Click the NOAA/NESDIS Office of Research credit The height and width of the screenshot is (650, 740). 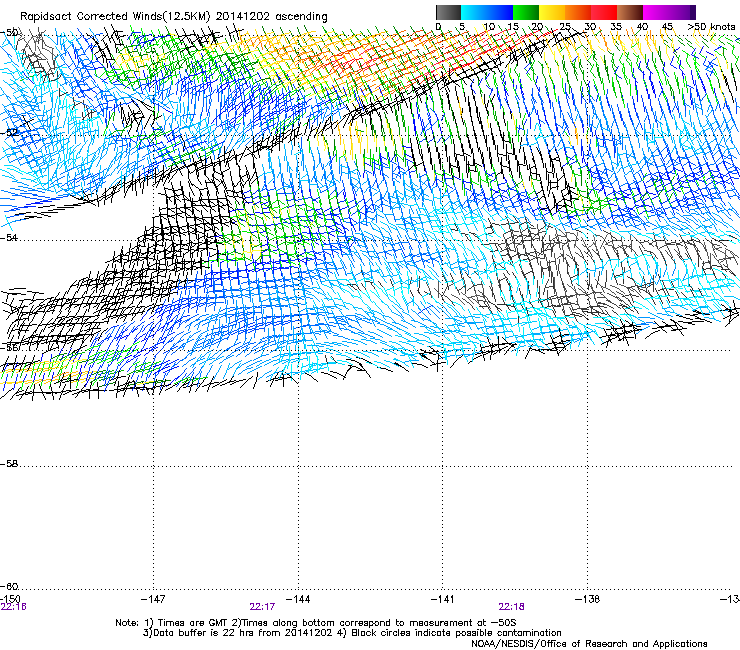pos(589,643)
